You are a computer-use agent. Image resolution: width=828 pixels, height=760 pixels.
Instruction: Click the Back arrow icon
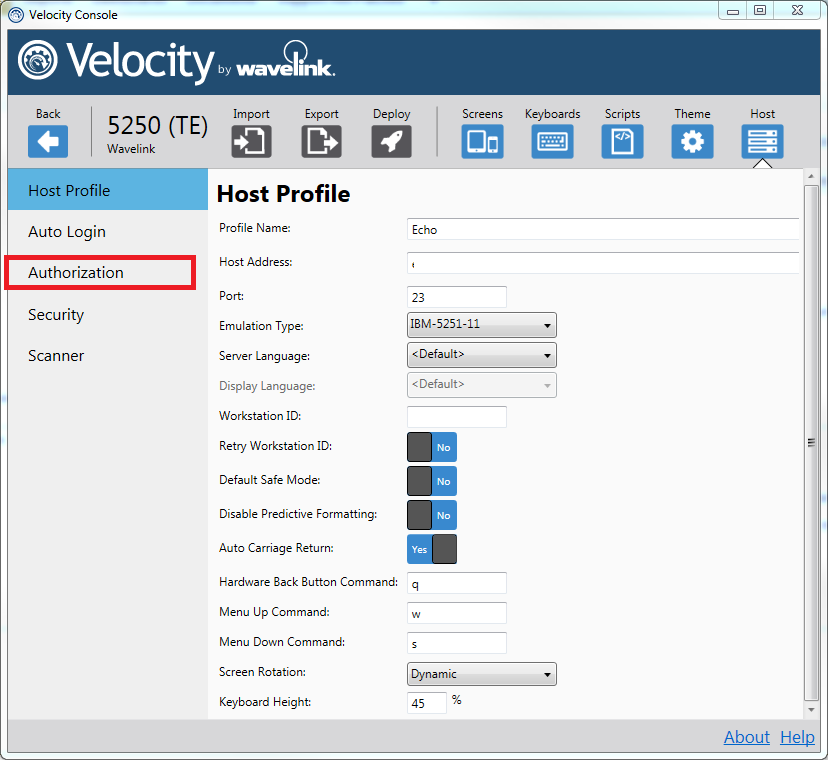tap(47, 141)
